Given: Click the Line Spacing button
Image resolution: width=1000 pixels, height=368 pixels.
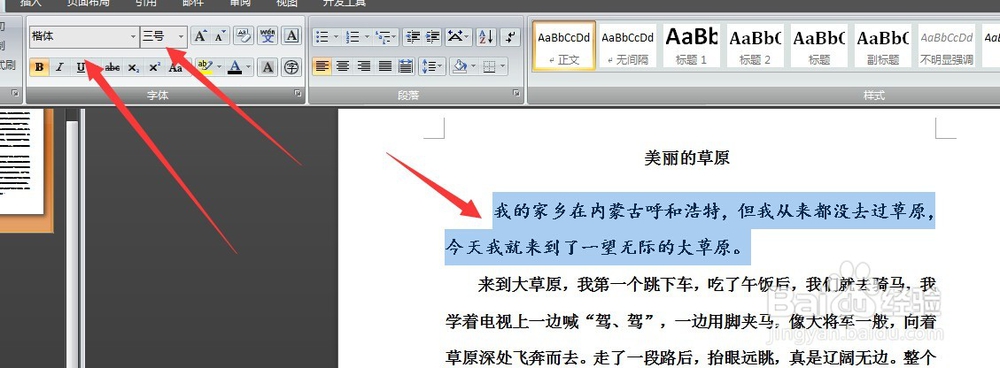Looking at the screenshot, I should point(432,66).
